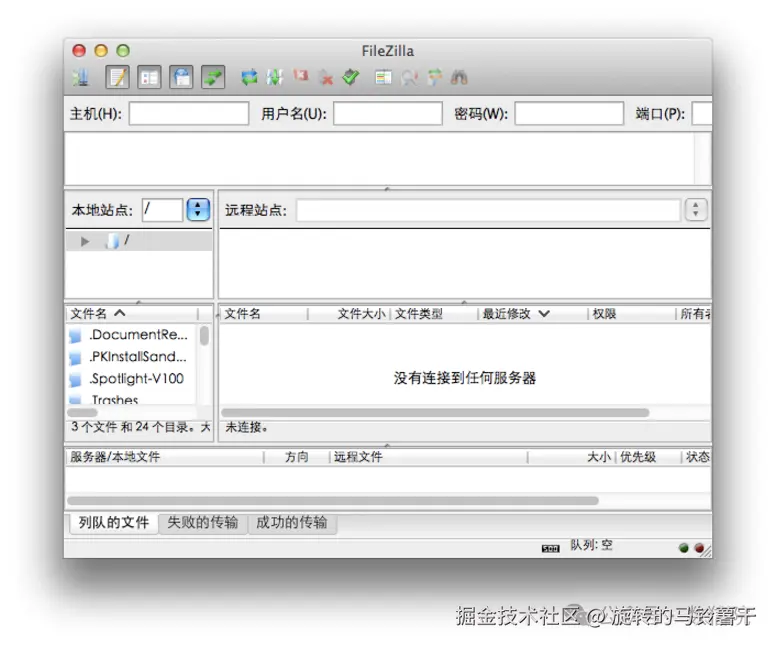Click the 大小 queue column header
Screen dimensions: 775x646
pyautogui.click(x=572, y=457)
